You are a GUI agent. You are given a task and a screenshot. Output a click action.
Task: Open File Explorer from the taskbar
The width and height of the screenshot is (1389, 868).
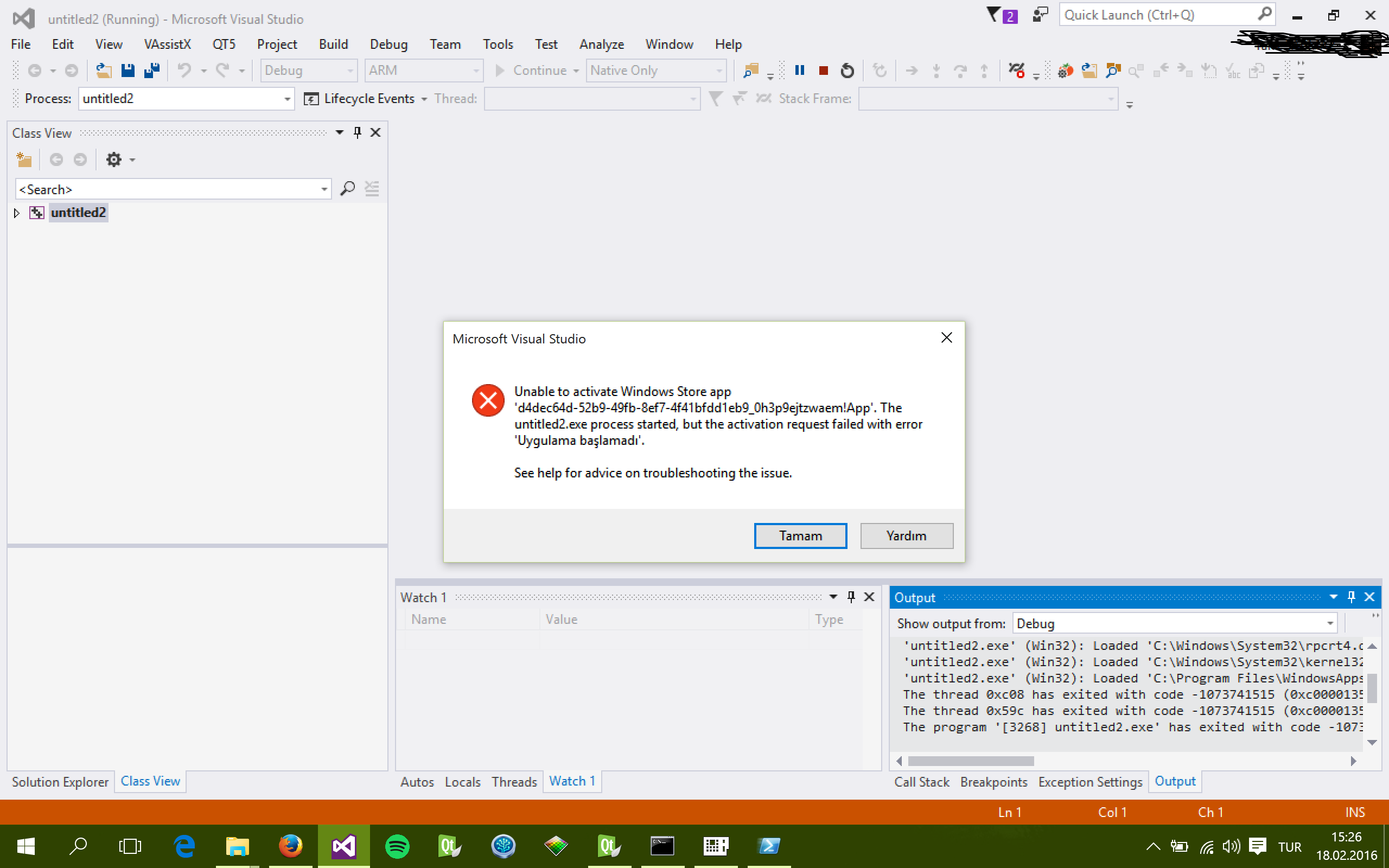[x=237, y=846]
